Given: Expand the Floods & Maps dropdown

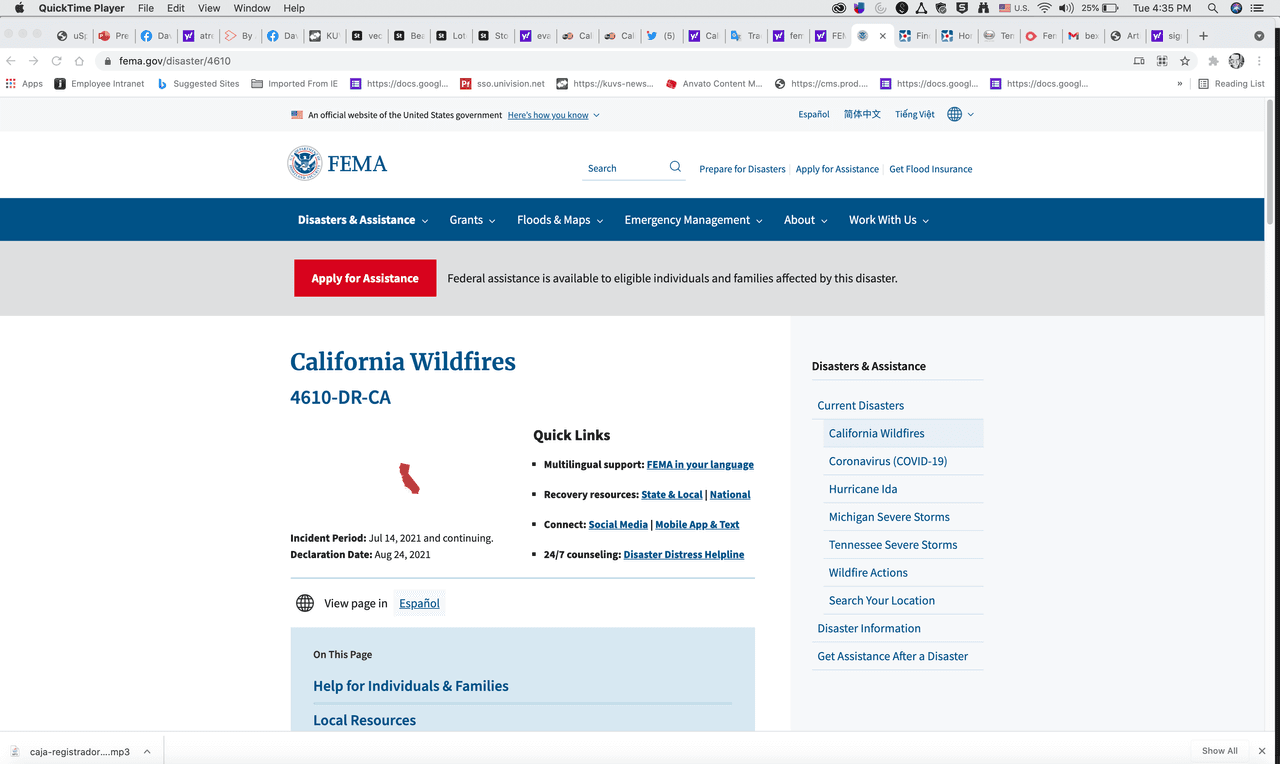Looking at the screenshot, I should (559, 220).
